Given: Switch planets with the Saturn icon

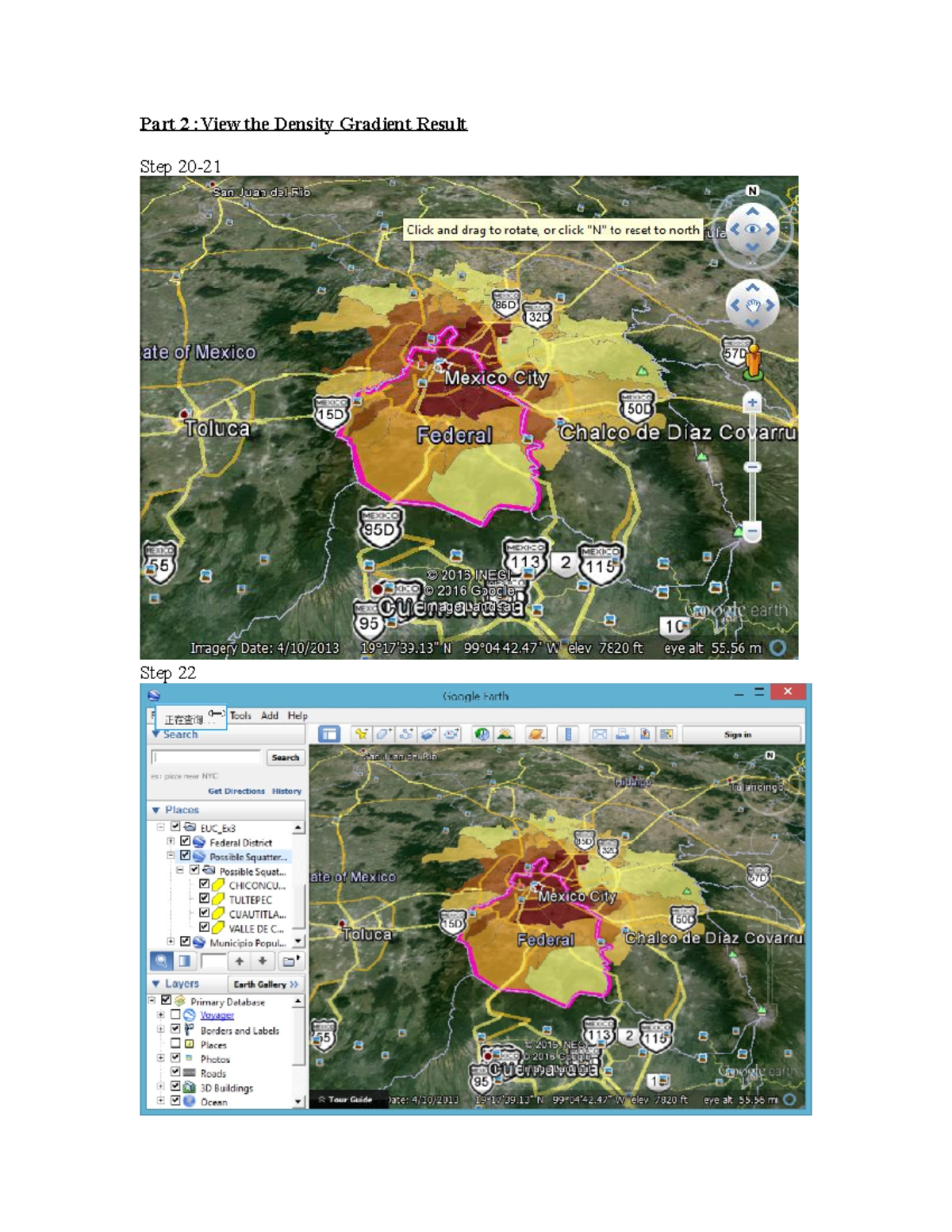Looking at the screenshot, I should (536, 734).
